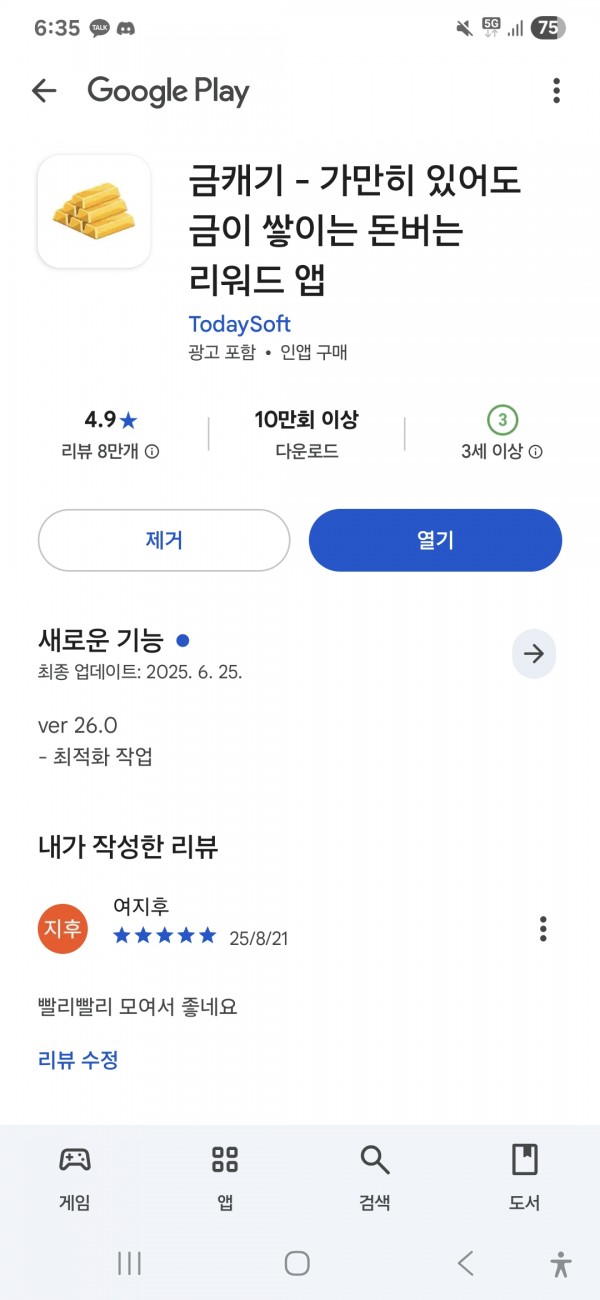Tap the 리뷰 수정 edit review link
Screen dimensions: 600x1300
point(78,1060)
